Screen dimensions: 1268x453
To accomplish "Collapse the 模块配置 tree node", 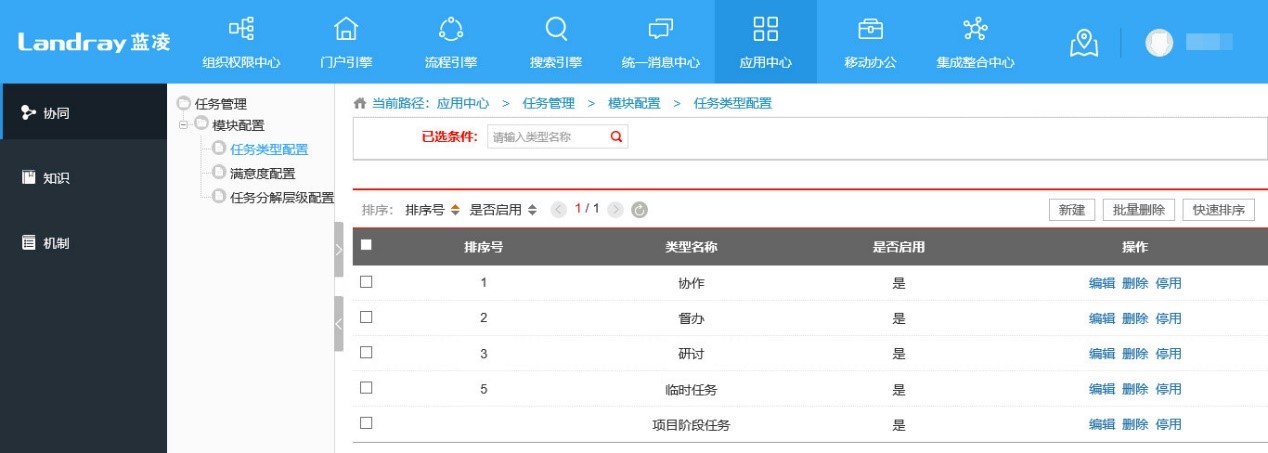I will click(x=185, y=125).
